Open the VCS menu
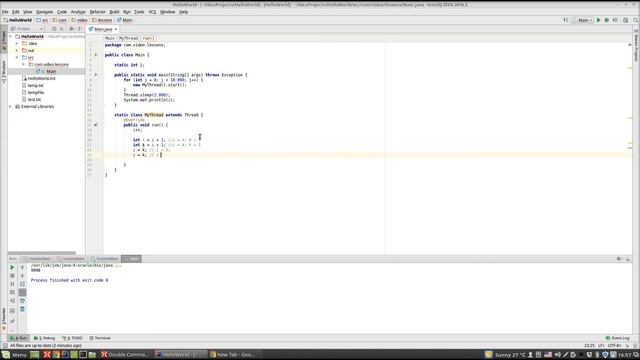The width and height of the screenshot is (640, 360). (x=152, y=12)
